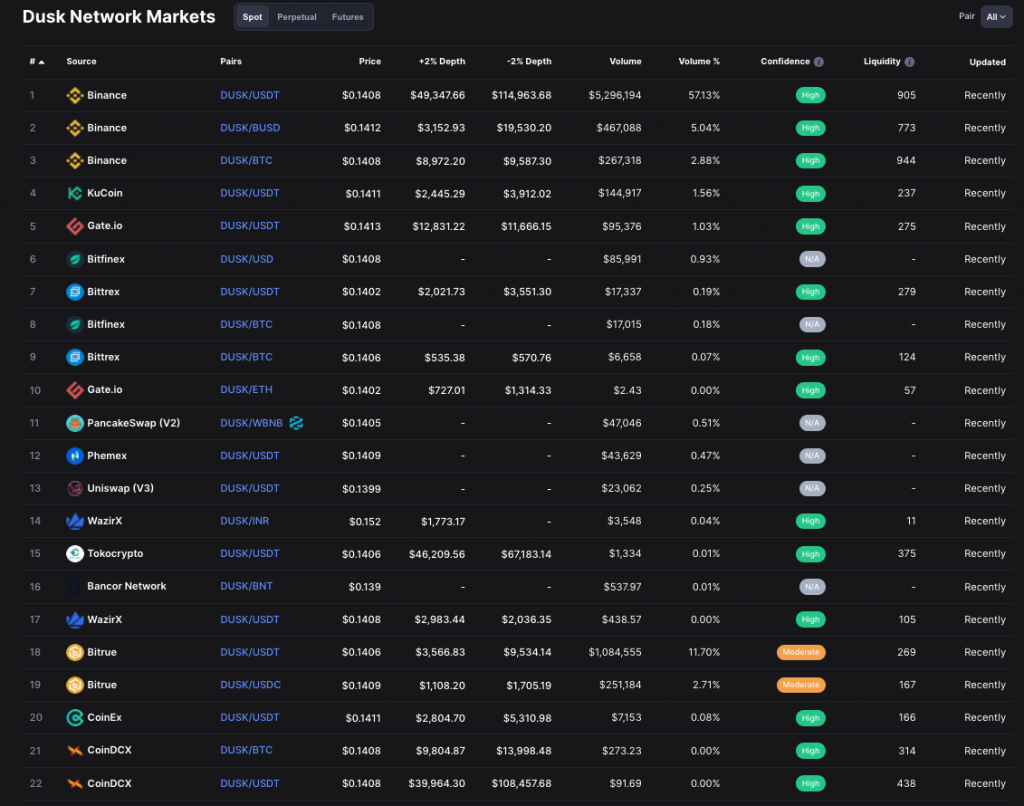Open the DUSK/BNT pair link
Viewport: 1024px width, 806px height.
[246, 587]
